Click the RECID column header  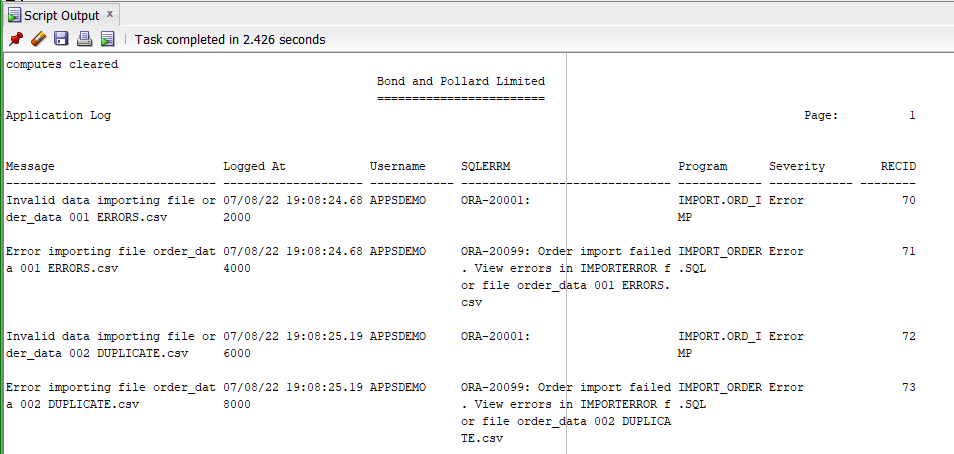point(898,166)
